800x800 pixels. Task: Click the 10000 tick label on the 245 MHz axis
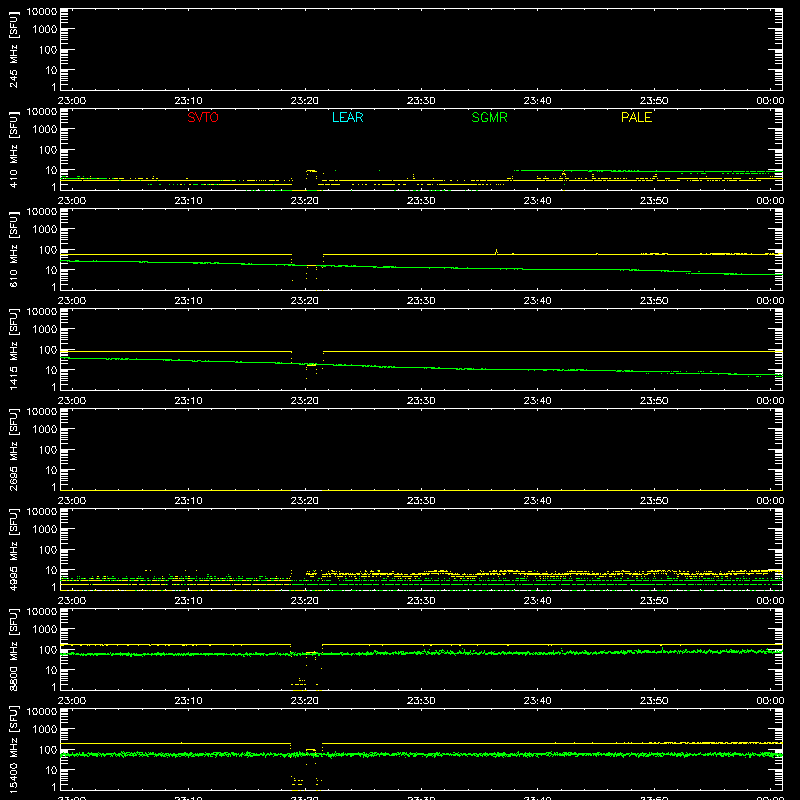coord(42,12)
